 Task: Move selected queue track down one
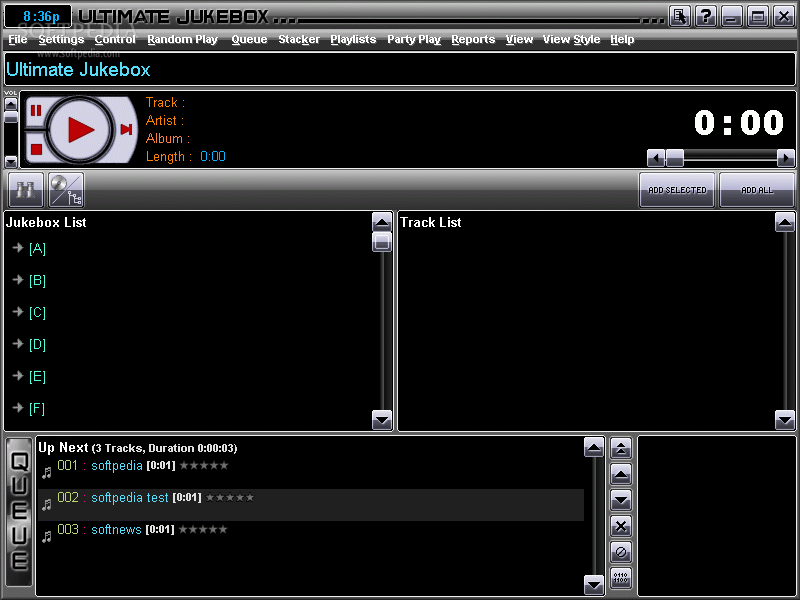click(x=621, y=500)
